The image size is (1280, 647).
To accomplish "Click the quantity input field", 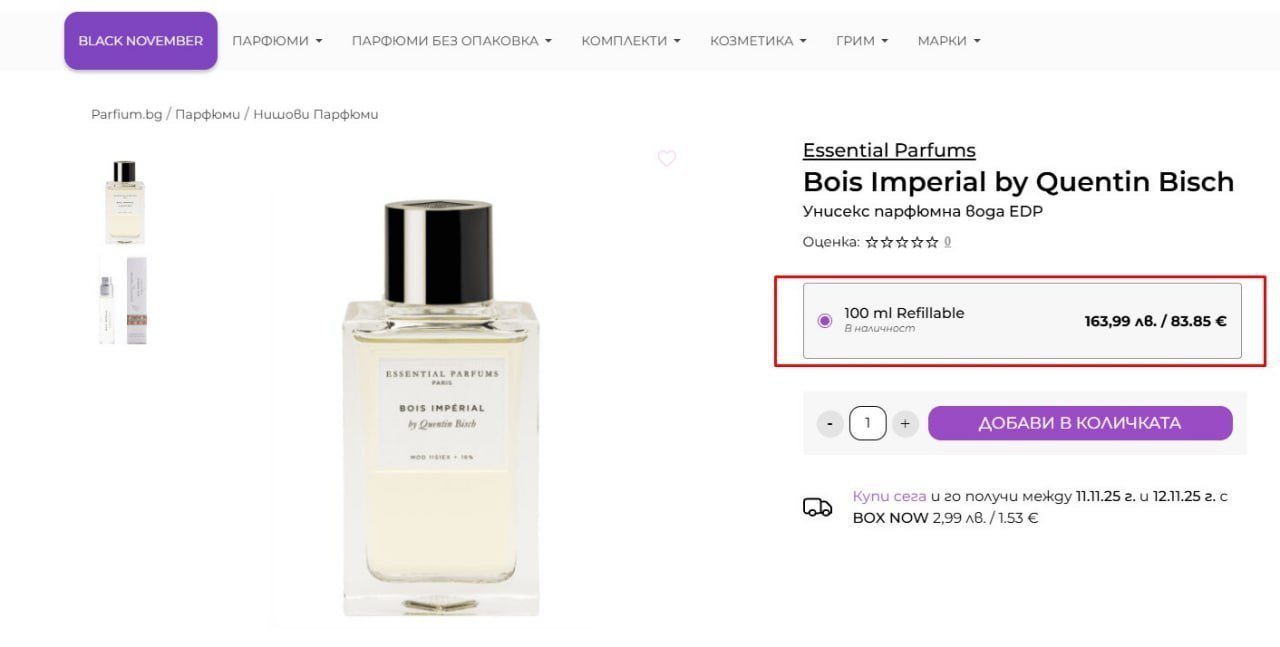I will coord(867,423).
